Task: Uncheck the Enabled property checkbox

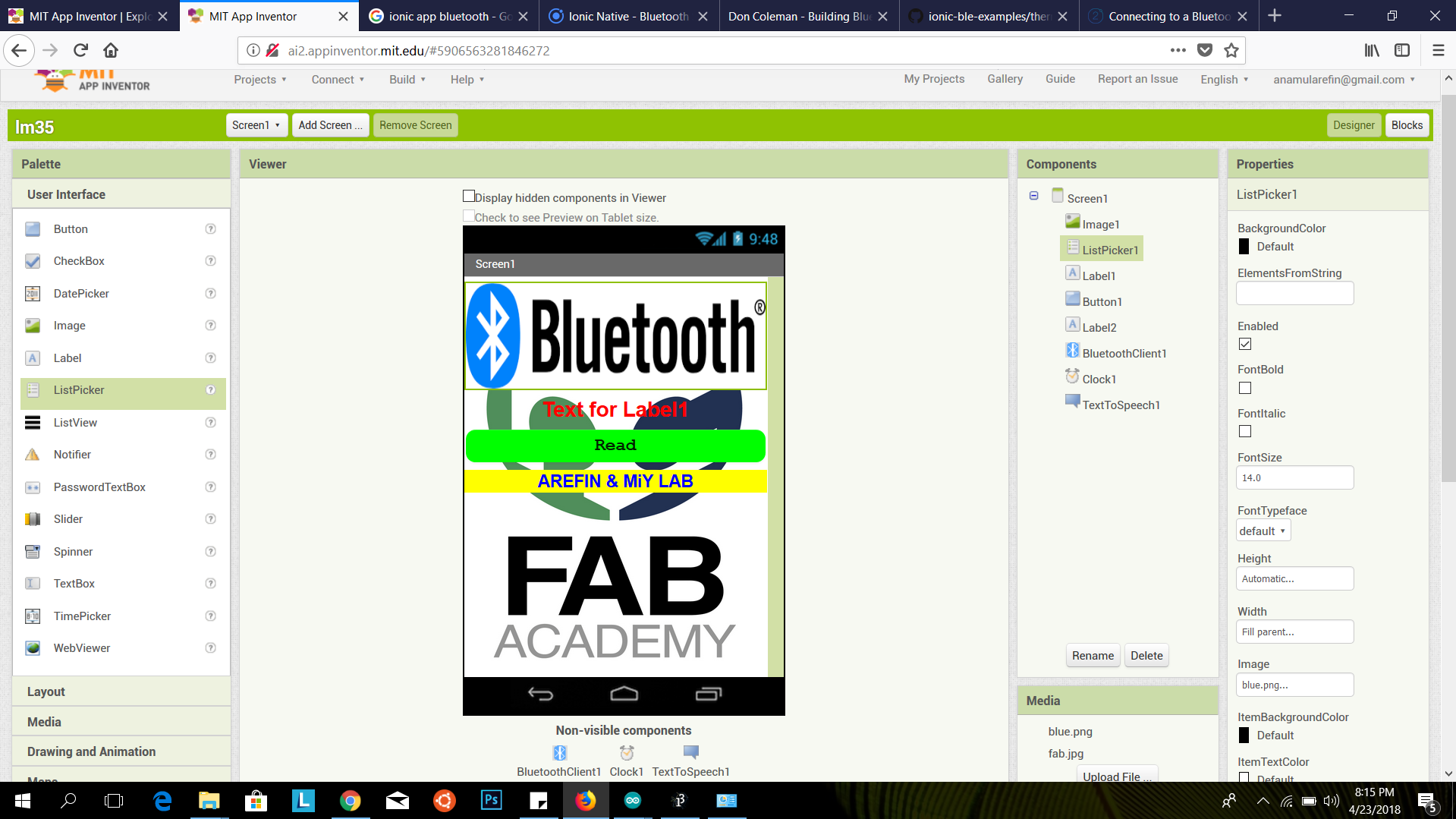Action: click(1245, 345)
